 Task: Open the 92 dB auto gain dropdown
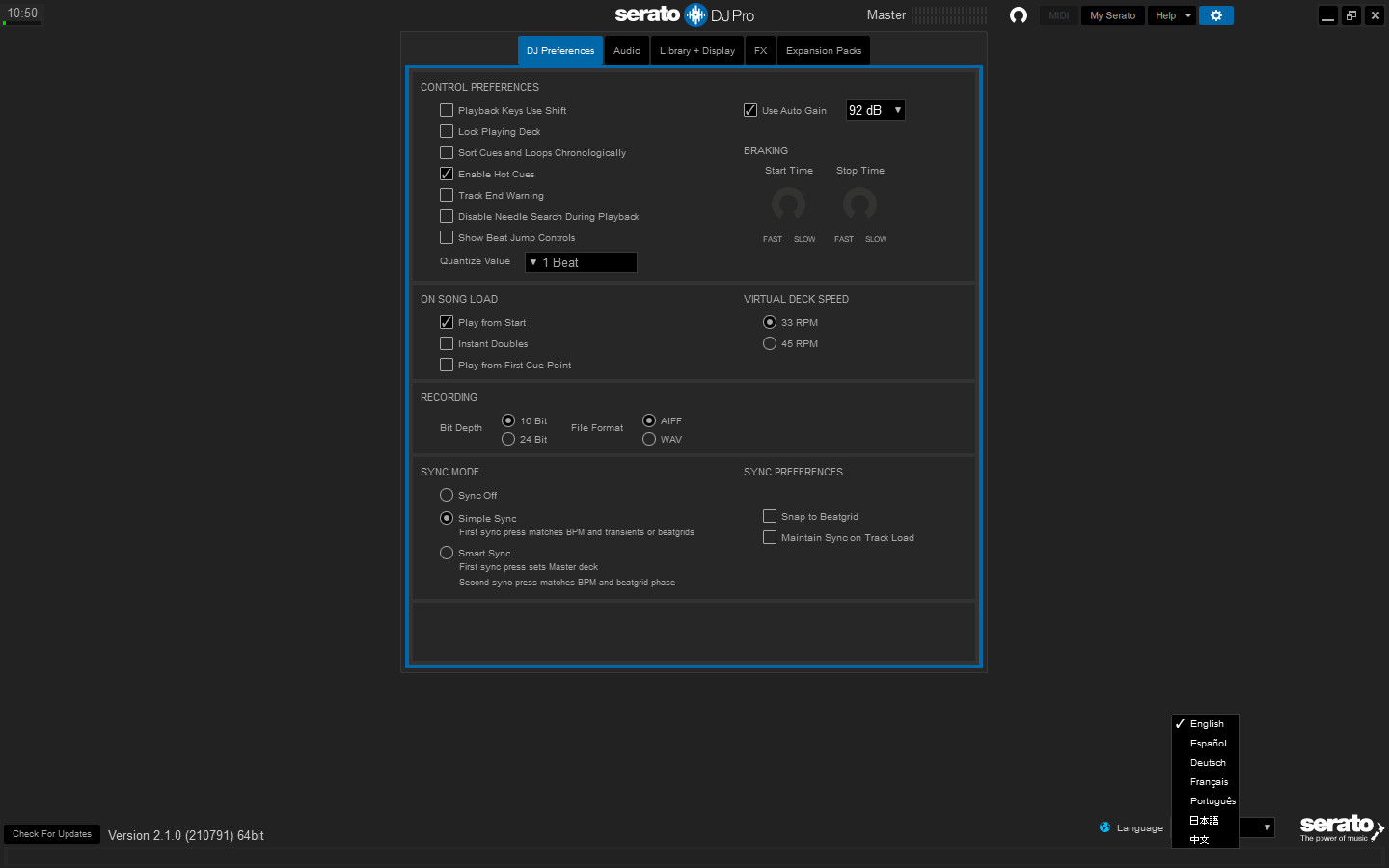[x=876, y=110]
